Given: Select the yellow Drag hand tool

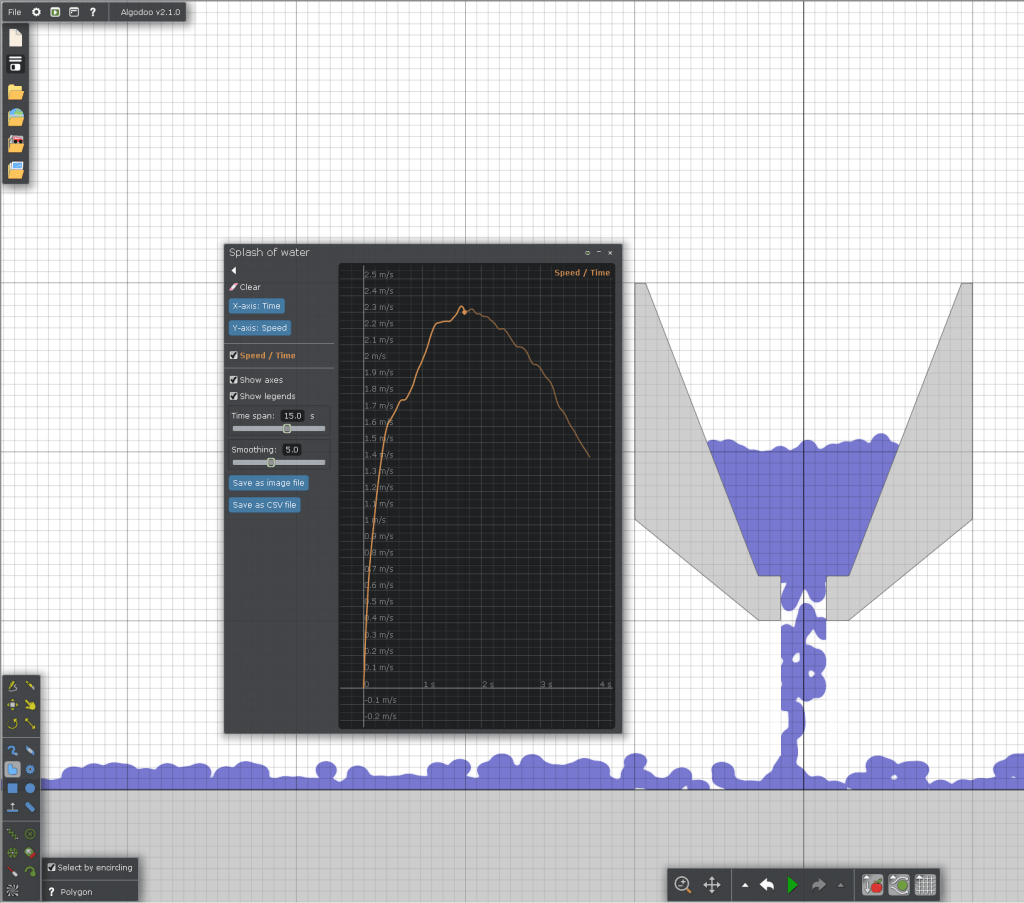Looking at the screenshot, I should tap(31, 704).
